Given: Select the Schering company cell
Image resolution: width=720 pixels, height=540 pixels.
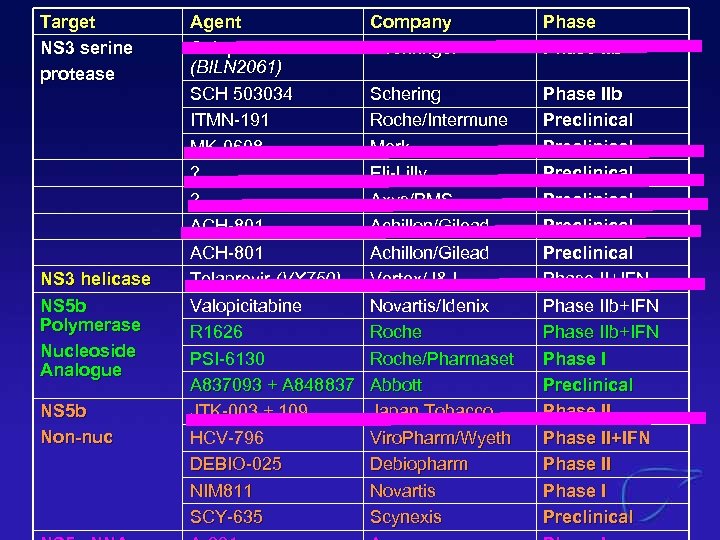Looking at the screenshot, I should [x=405, y=94].
